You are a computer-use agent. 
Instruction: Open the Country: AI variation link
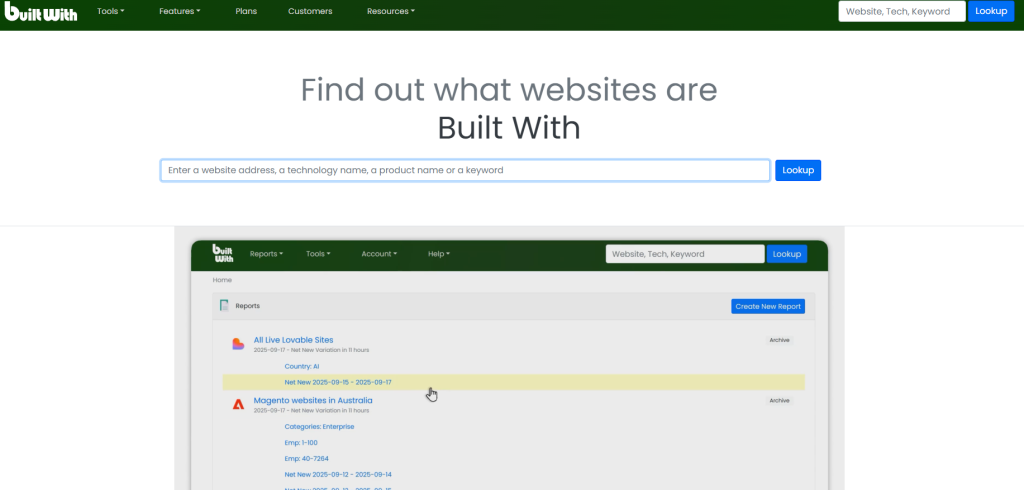click(x=302, y=367)
